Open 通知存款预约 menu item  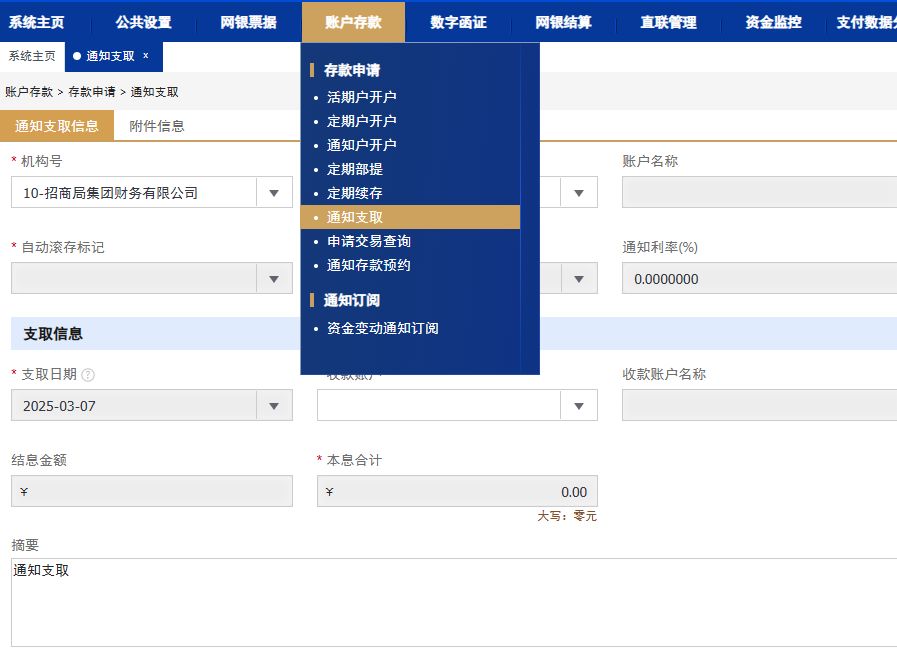tap(368, 265)
